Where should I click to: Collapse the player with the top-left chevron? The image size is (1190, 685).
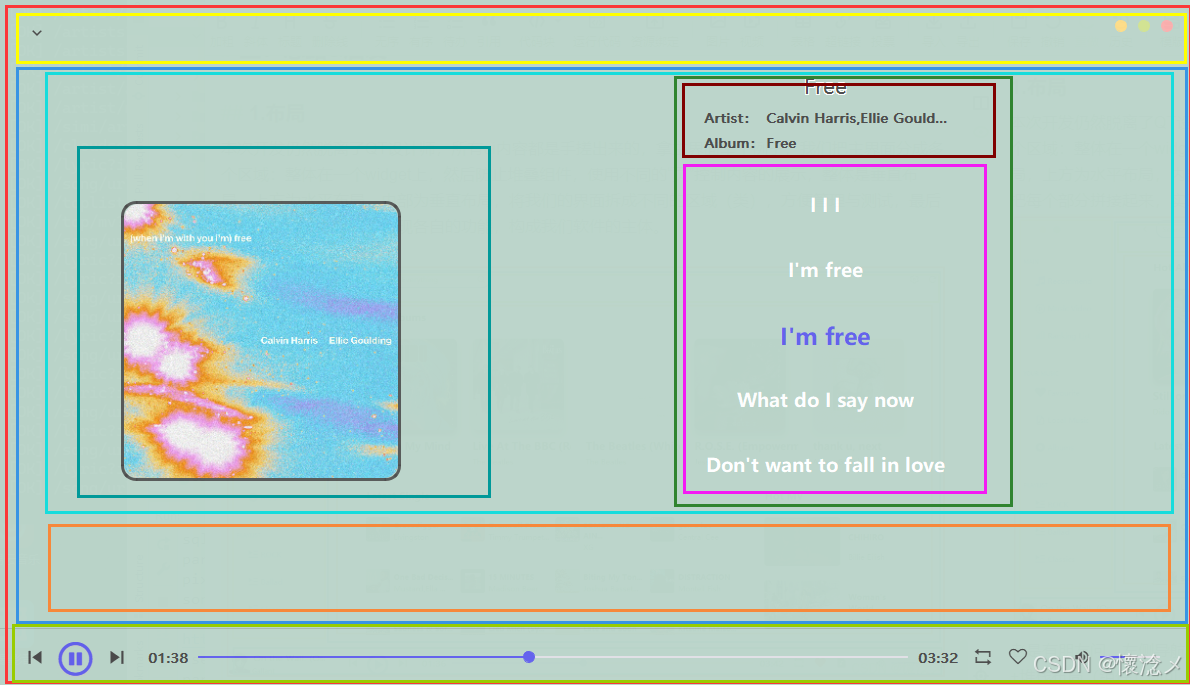tap(36, 33)
